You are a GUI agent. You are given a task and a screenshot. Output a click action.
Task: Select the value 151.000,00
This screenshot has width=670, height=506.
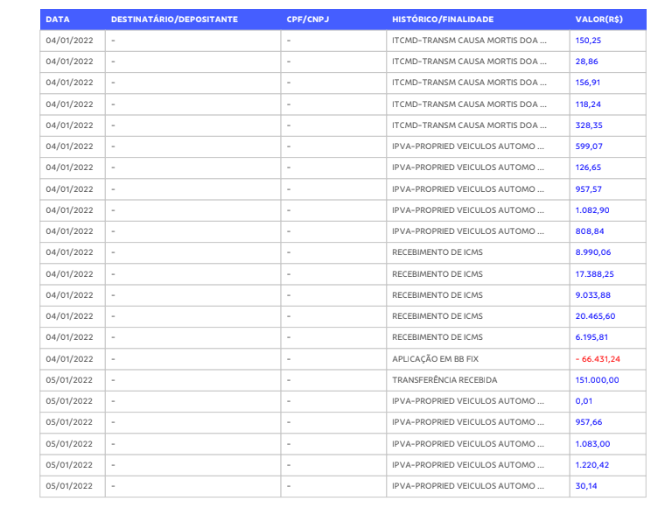pyautogui.click(x=597, y=380)
